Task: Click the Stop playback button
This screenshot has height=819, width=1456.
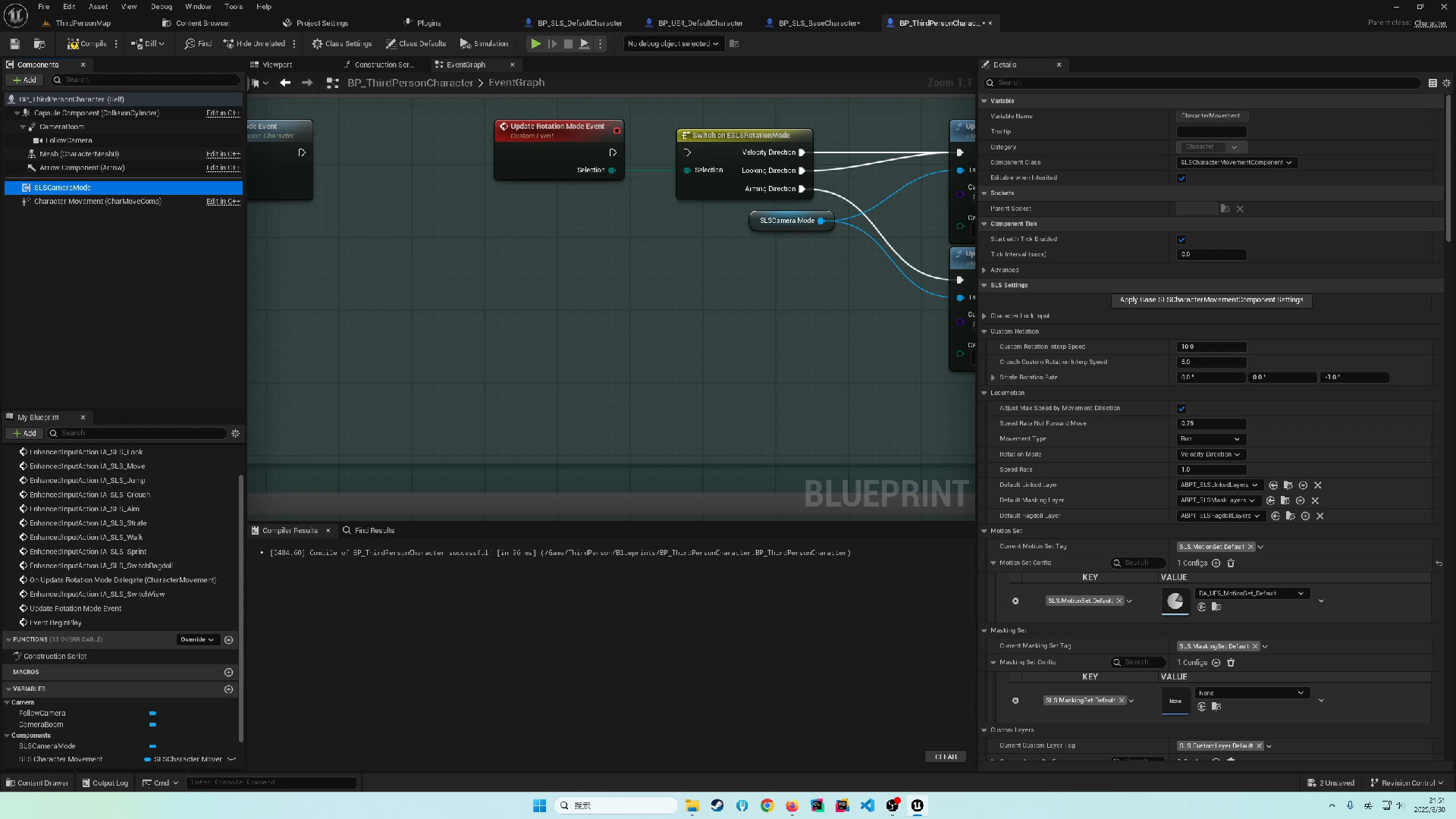Action: tap(568, 44)
